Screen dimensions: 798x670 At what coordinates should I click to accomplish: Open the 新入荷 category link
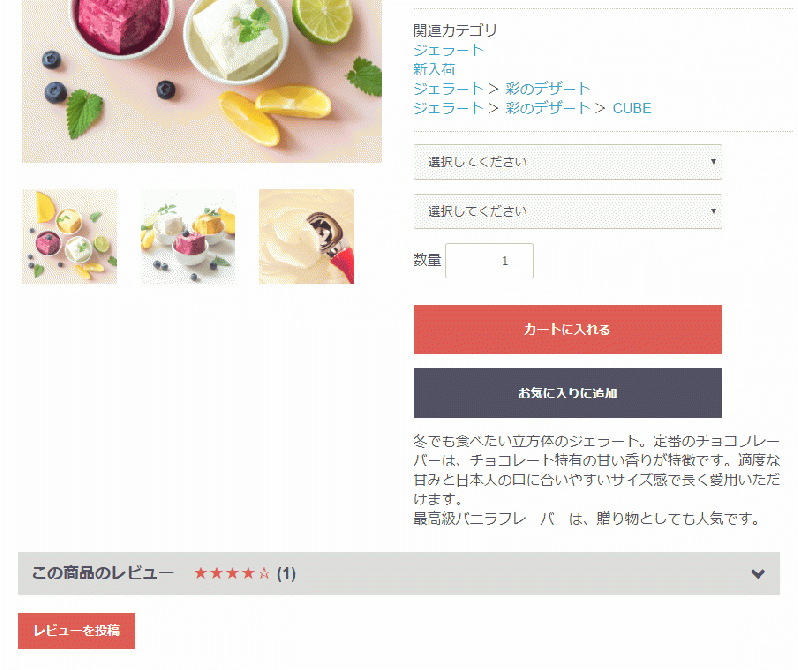(434, 69)
